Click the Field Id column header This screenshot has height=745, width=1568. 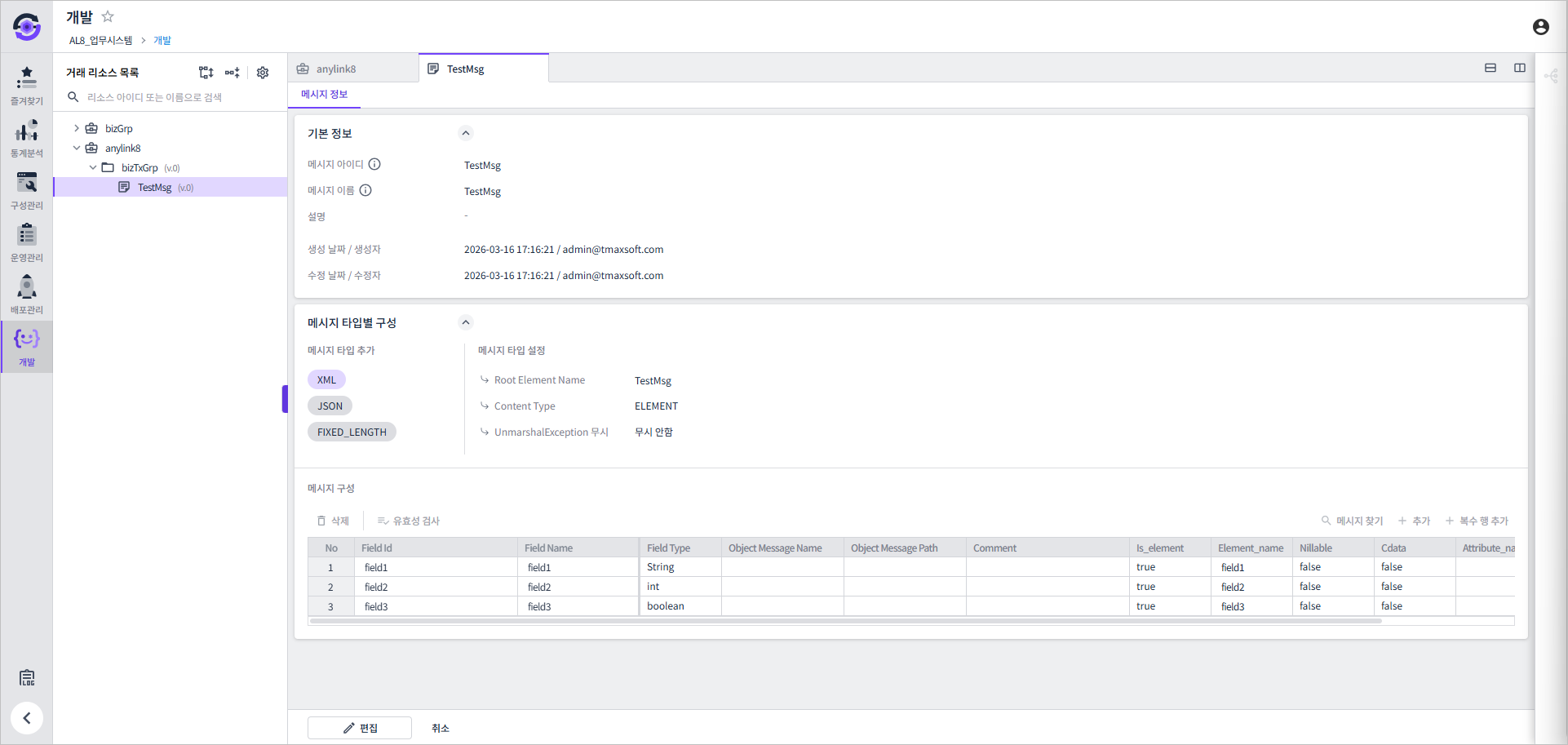(436, 548)
